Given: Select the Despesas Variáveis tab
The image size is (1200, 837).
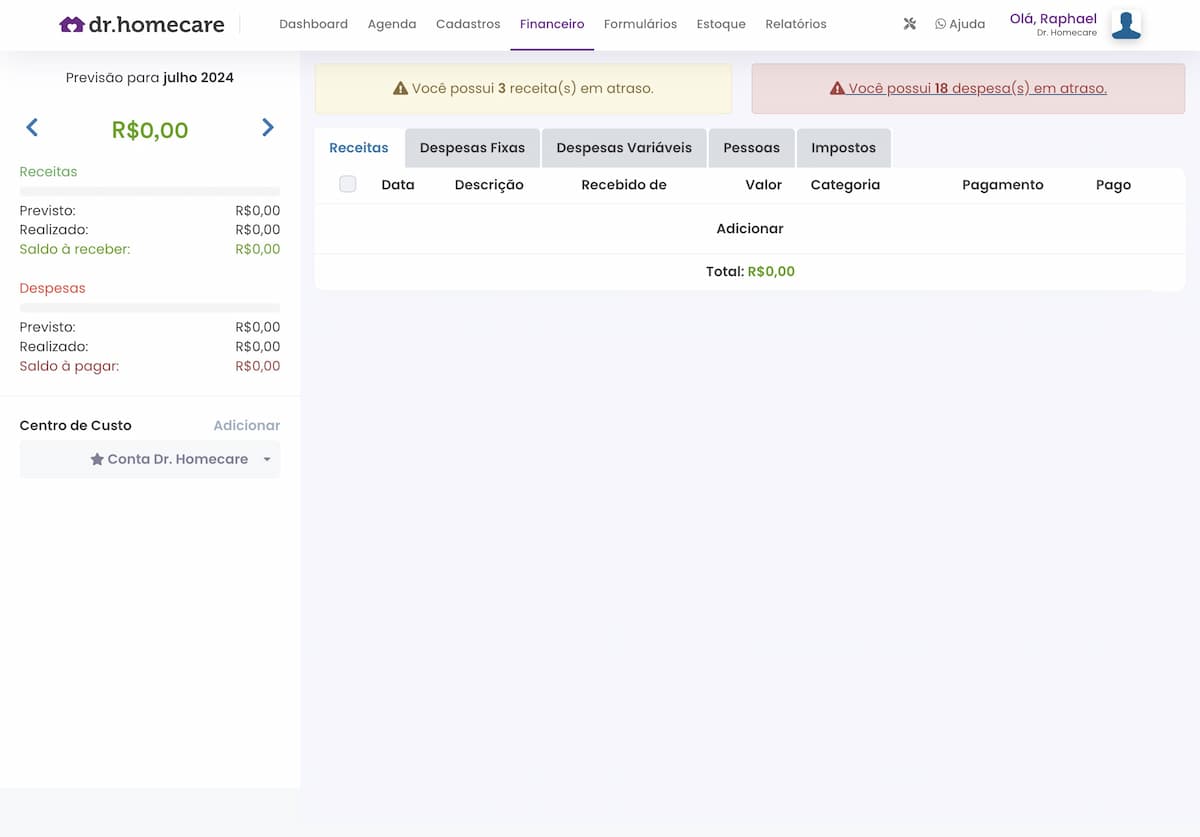Looking at the screenshot, I should click(624, 148).
